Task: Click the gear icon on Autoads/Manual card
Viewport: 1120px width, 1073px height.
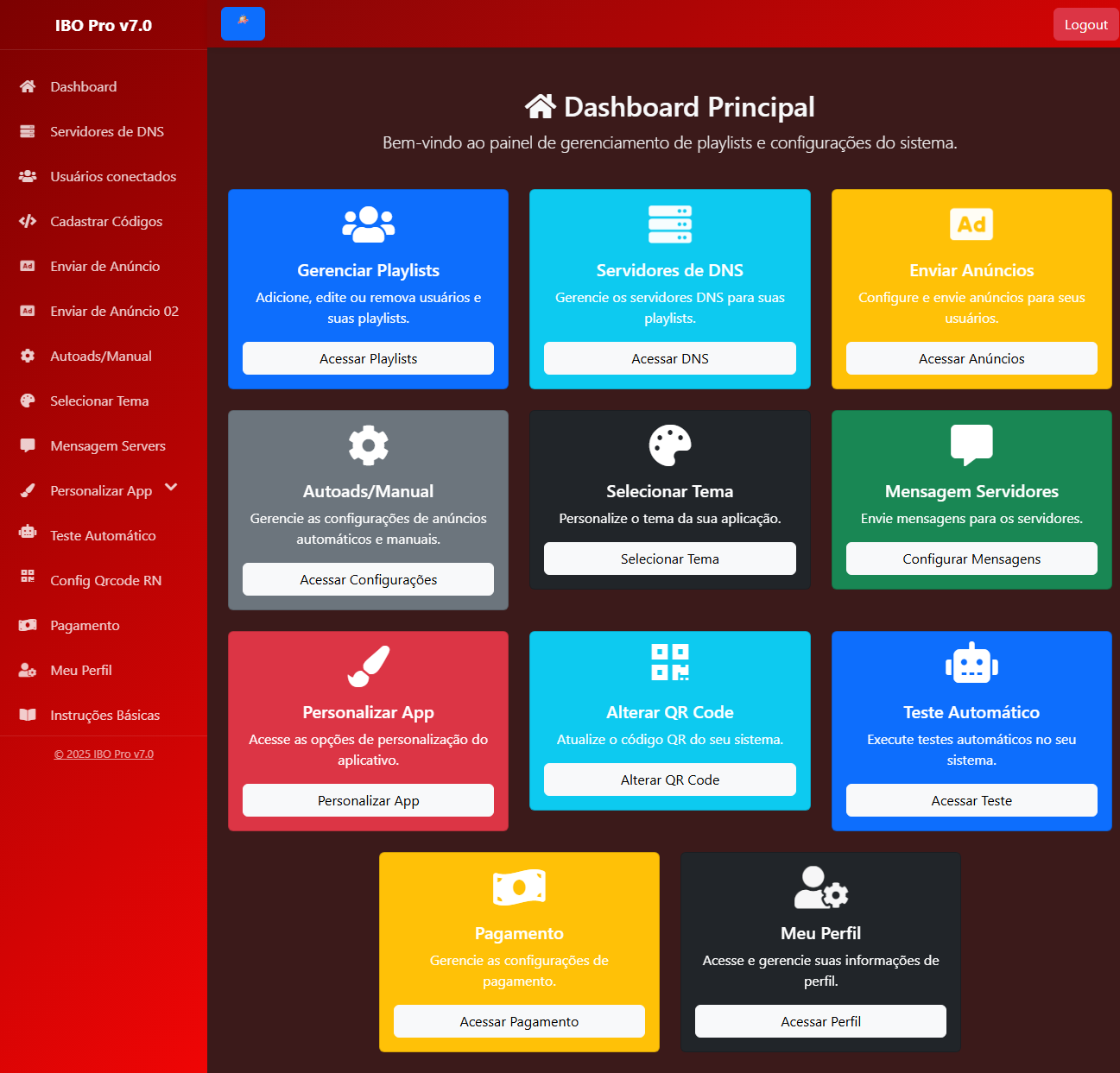Action: coord(368,445)
